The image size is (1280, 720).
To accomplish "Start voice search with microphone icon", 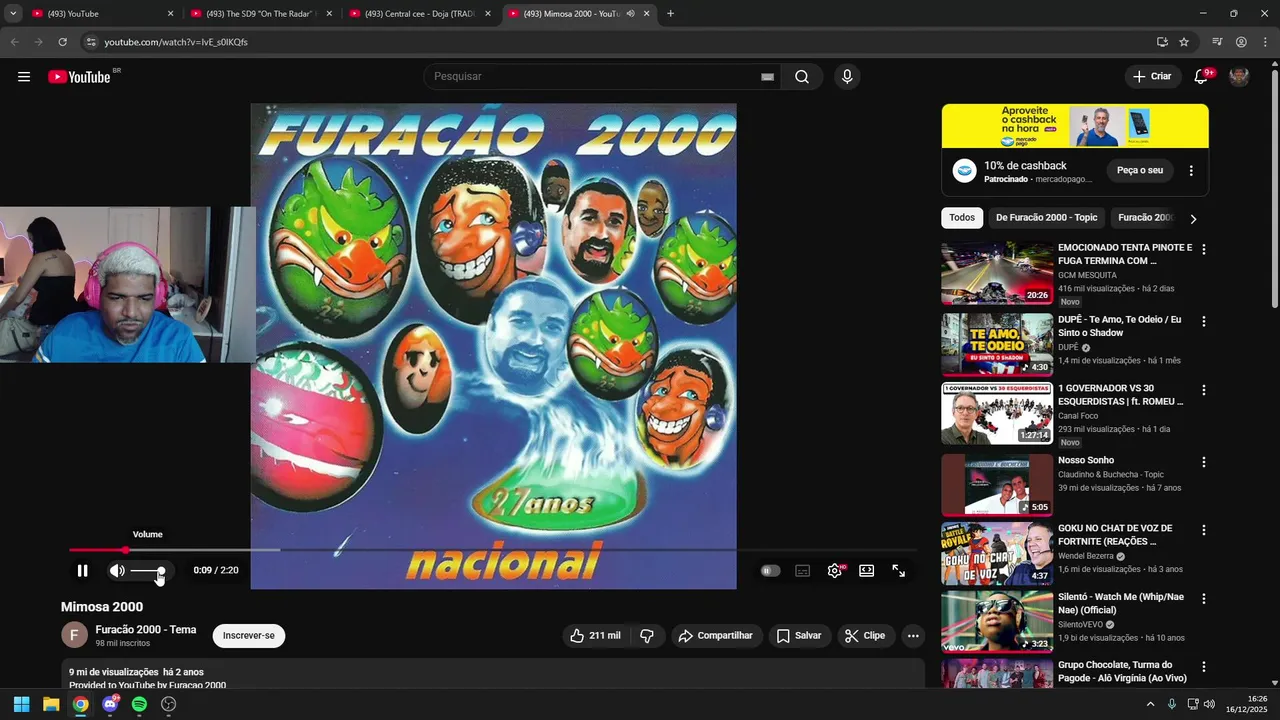I will pyautogui.click(x=847, y=77).
